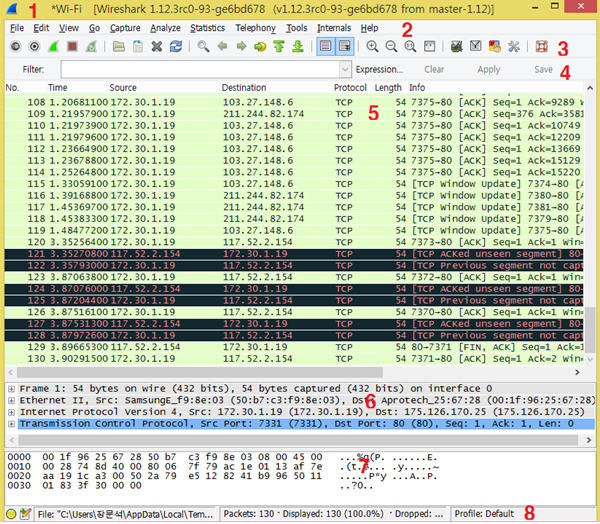The image size is (600, 524).
Task: Expand the Ethernet II tree node
Action: [11, 401]
